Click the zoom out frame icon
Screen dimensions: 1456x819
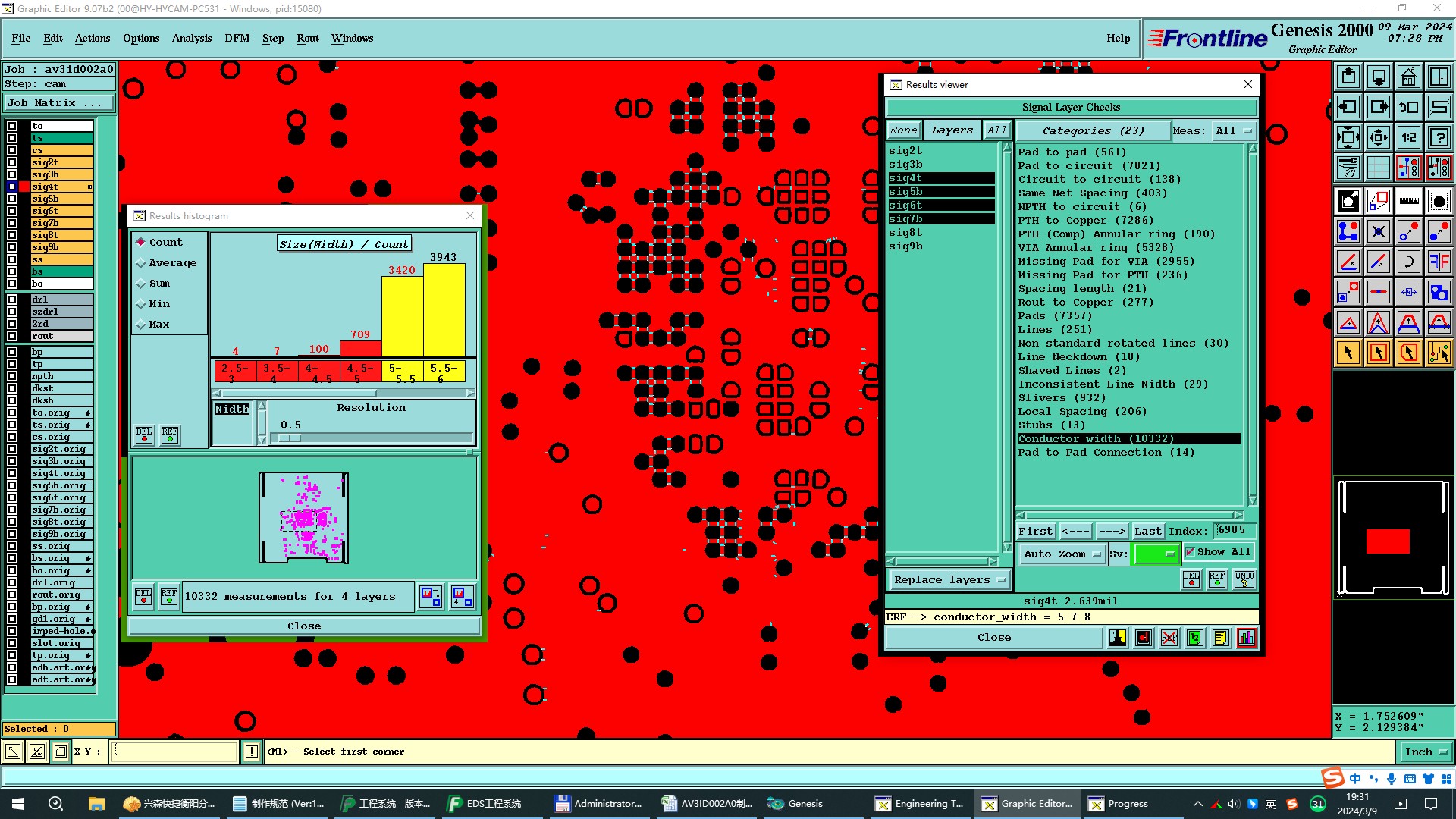click(x=1378, y=137)
